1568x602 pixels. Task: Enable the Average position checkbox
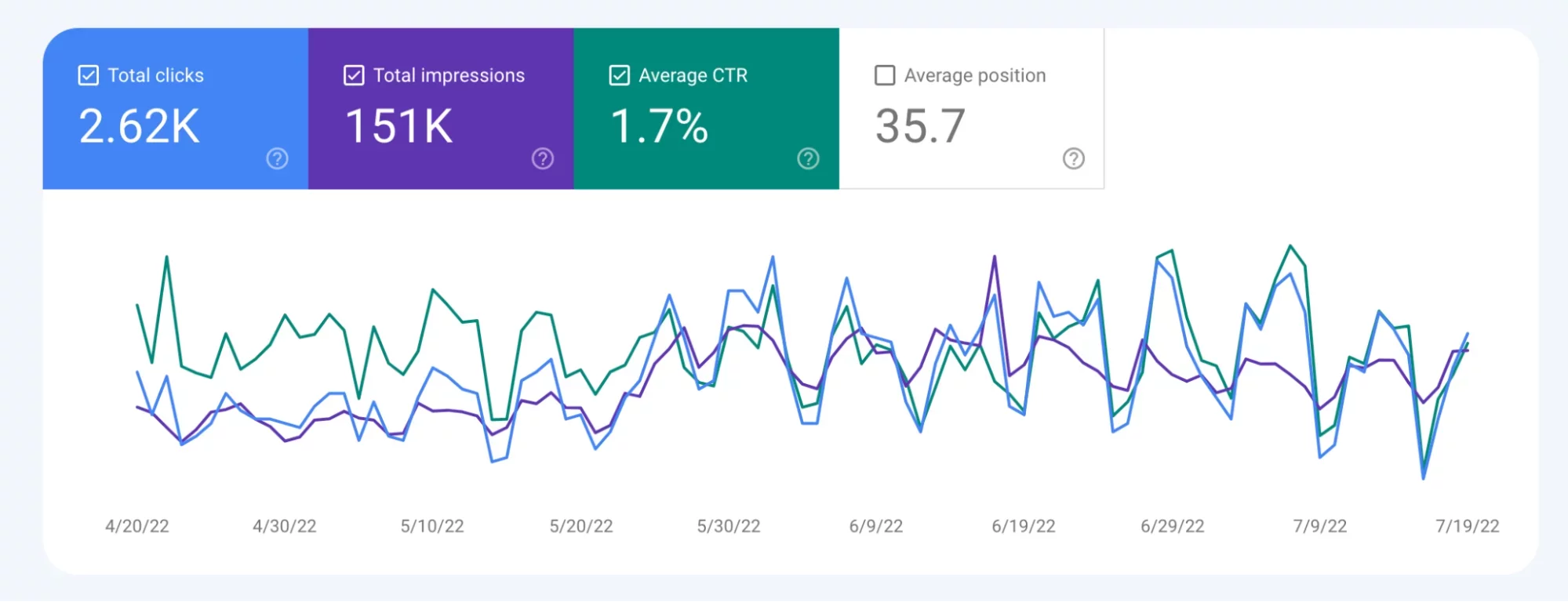[x=885, y=75]
